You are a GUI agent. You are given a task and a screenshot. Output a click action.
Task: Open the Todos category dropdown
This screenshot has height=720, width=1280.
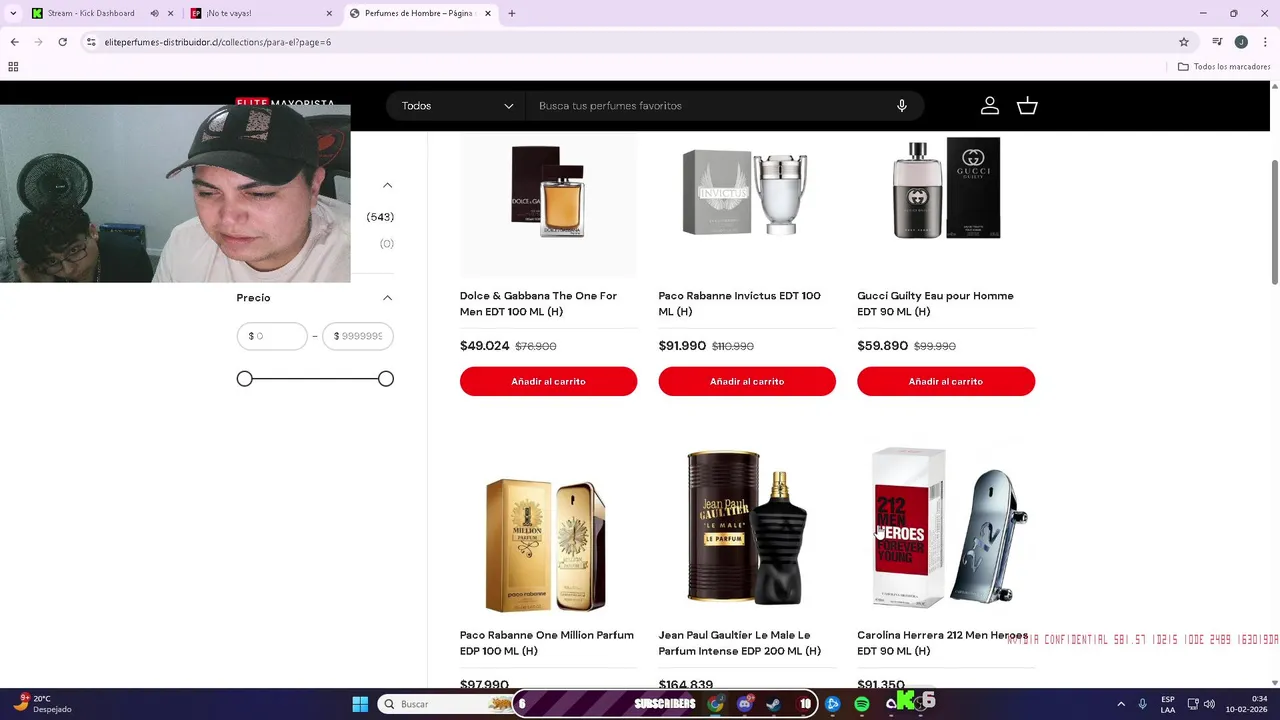coord(456,106)
